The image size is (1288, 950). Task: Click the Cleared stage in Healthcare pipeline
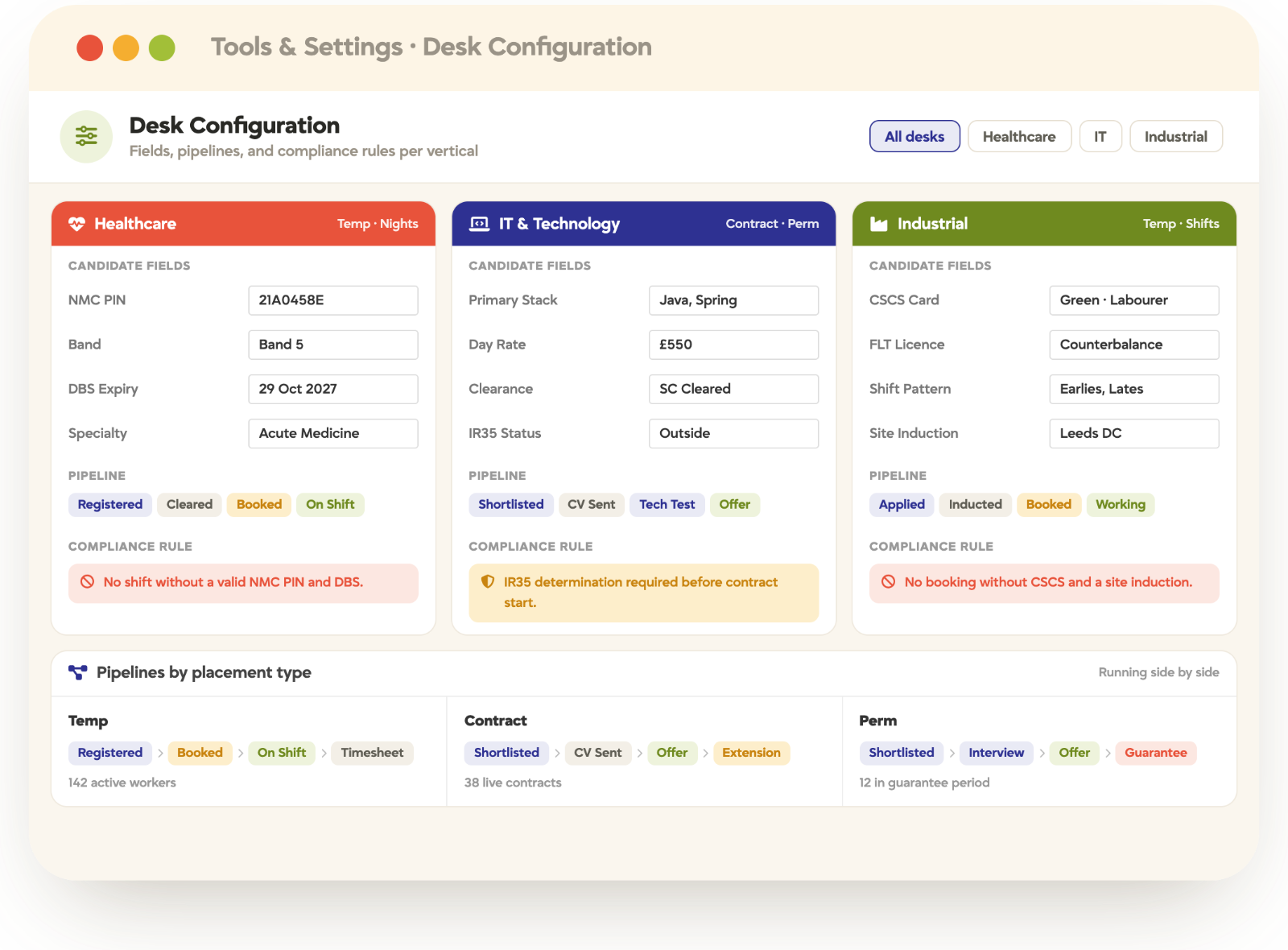[x=189, y=505]
